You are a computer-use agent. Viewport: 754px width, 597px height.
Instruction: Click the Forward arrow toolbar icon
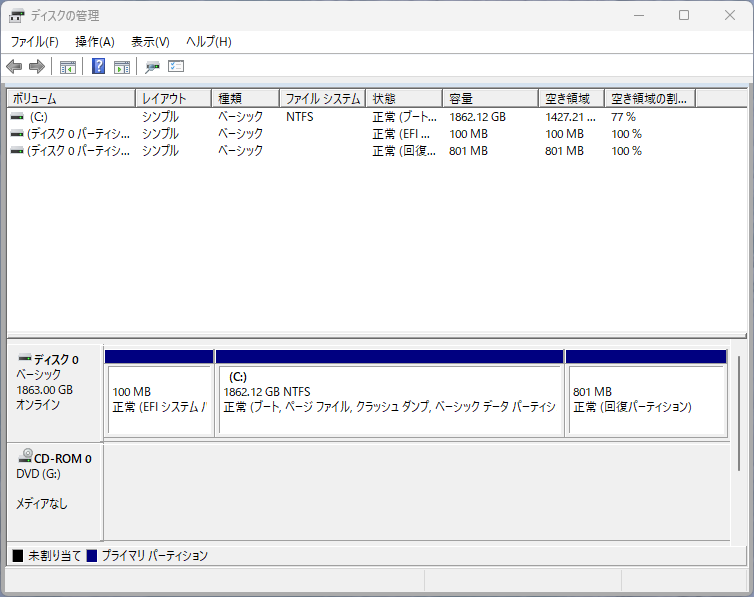(x=37, y=67)
